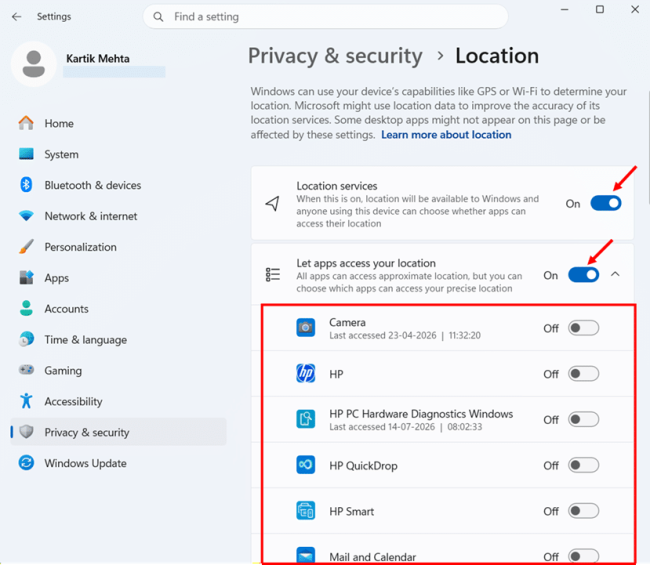Click the search magnifier icon

click(x=158, y=17)
